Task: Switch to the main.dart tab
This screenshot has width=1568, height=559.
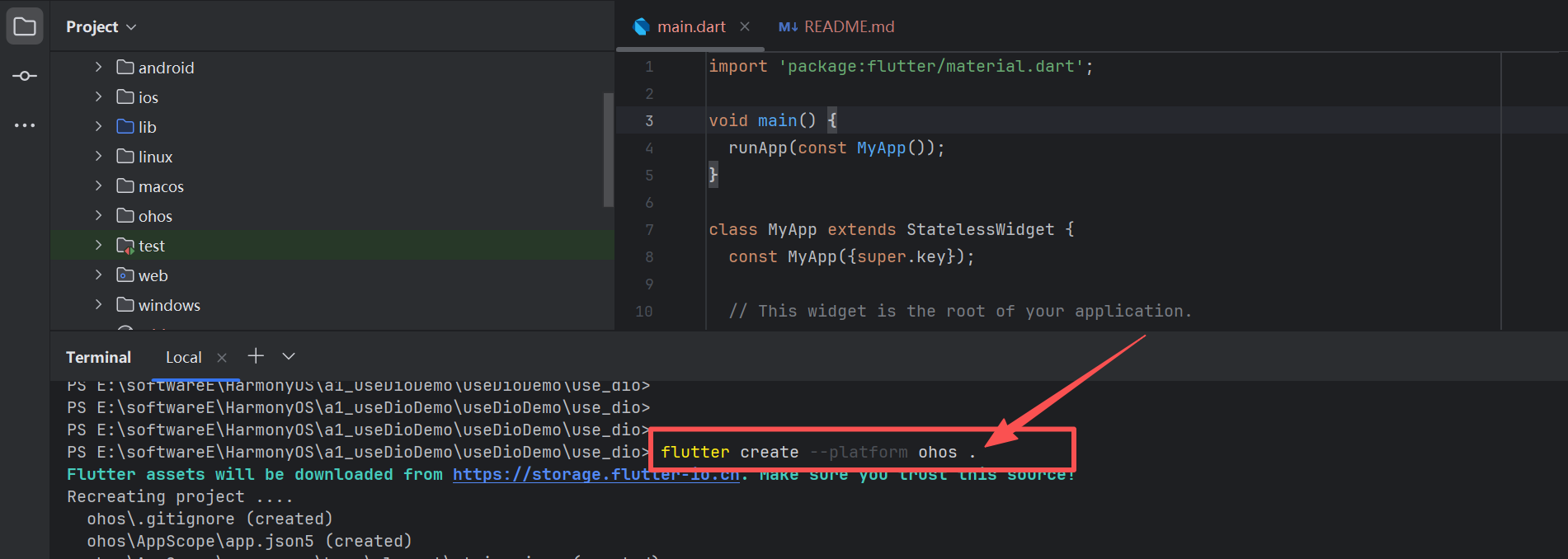Action: tap(691, 26)
